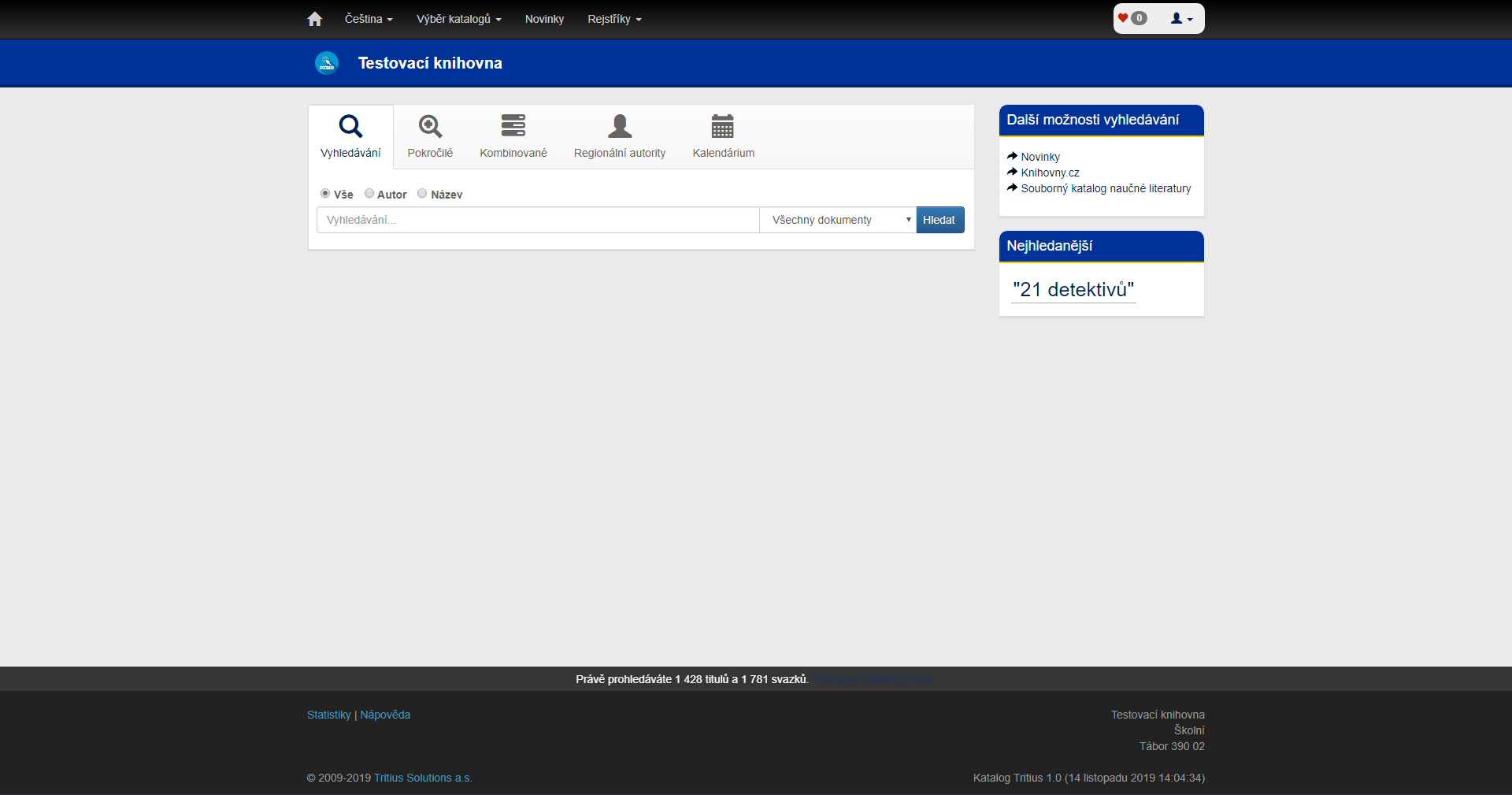Expand the Výběr katalogů dropdown
The width and height of the screenshot is (1512, 795).
point(459,19)
